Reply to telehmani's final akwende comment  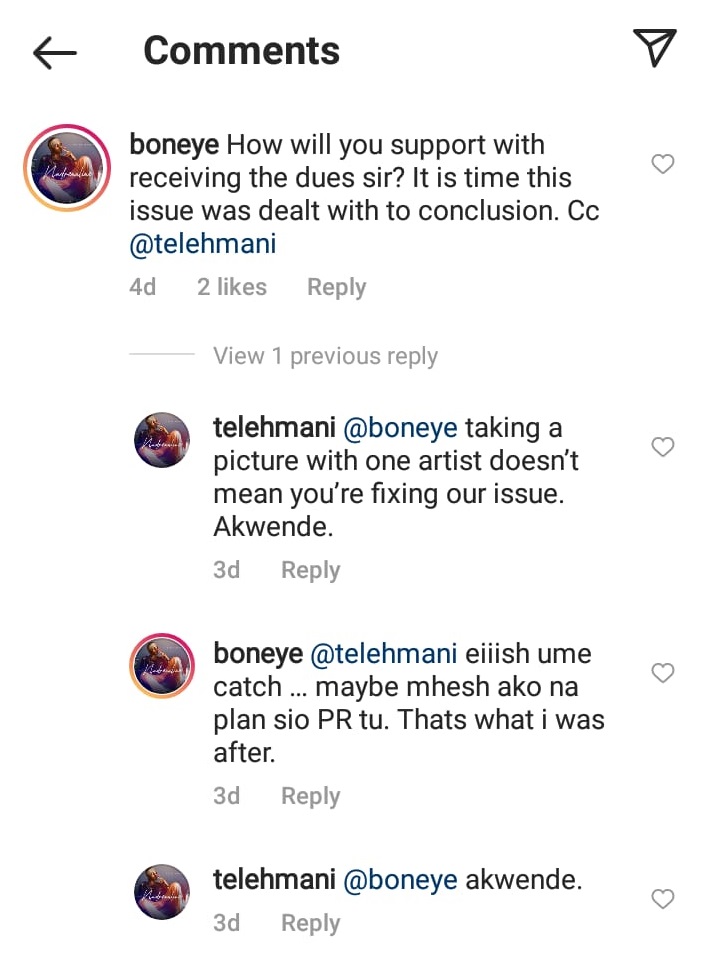310,923
